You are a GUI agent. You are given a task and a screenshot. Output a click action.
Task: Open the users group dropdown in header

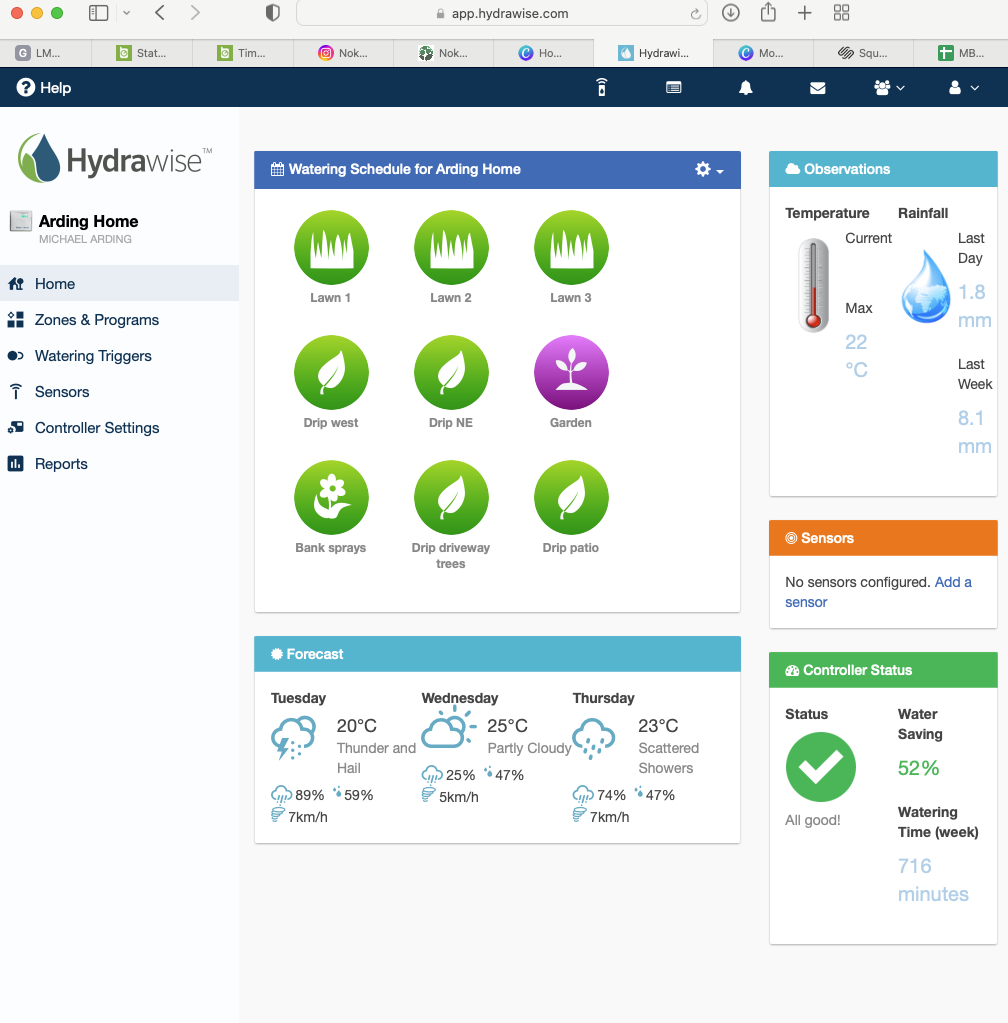point(888,88)
